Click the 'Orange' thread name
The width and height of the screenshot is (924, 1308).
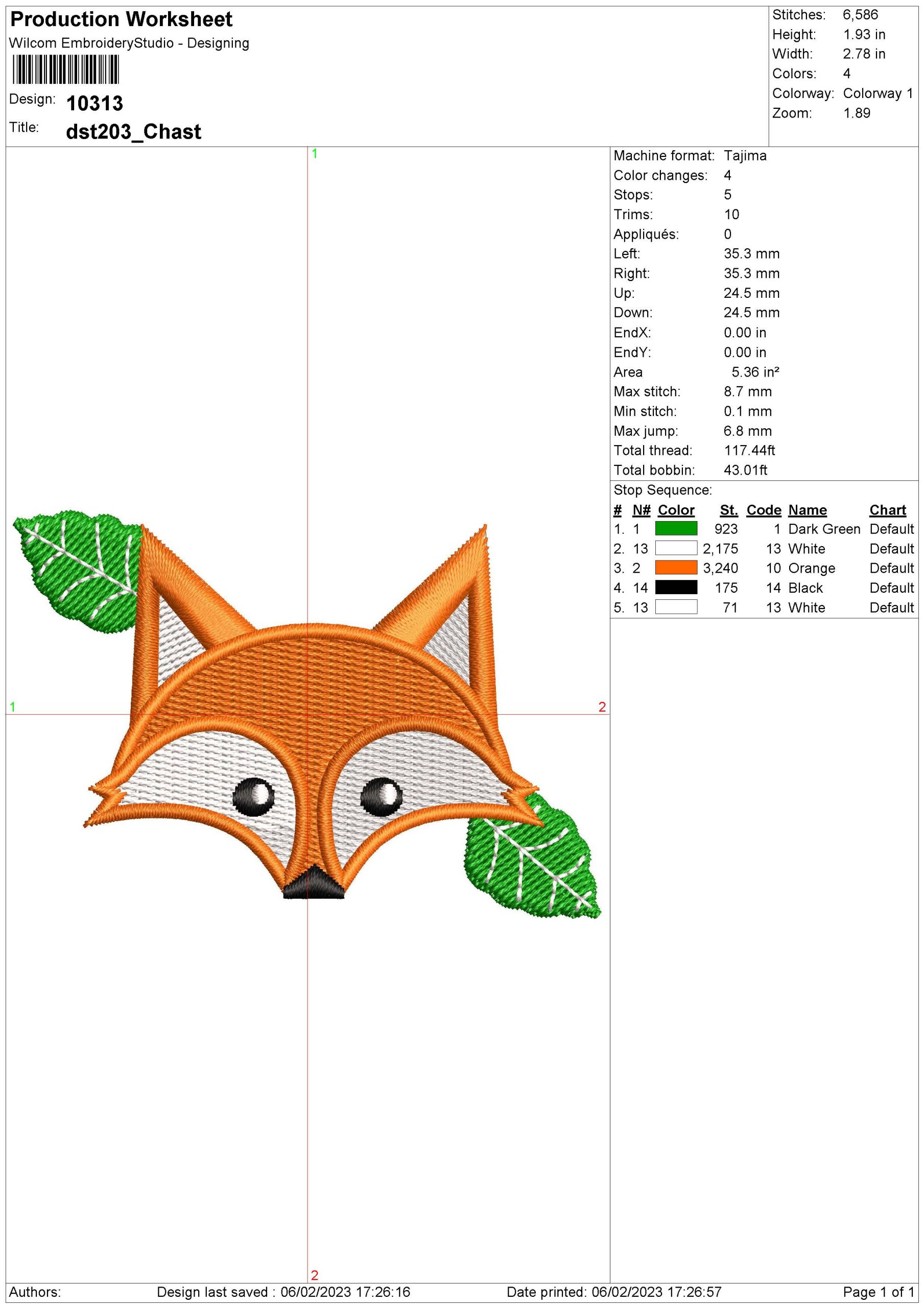click(x=811, y=569)
